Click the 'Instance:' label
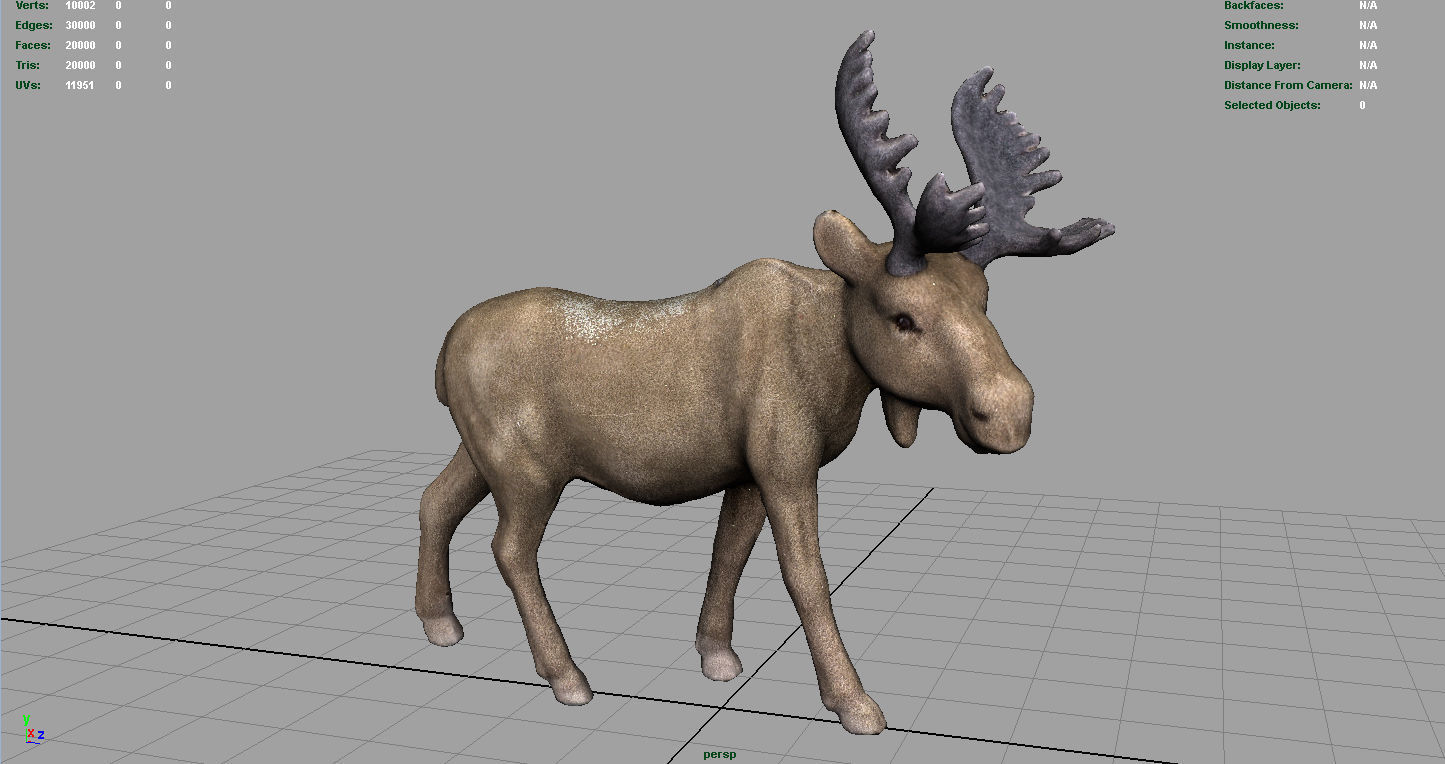The width and height of the screenshot is (1445, 764). (1249, 45)
